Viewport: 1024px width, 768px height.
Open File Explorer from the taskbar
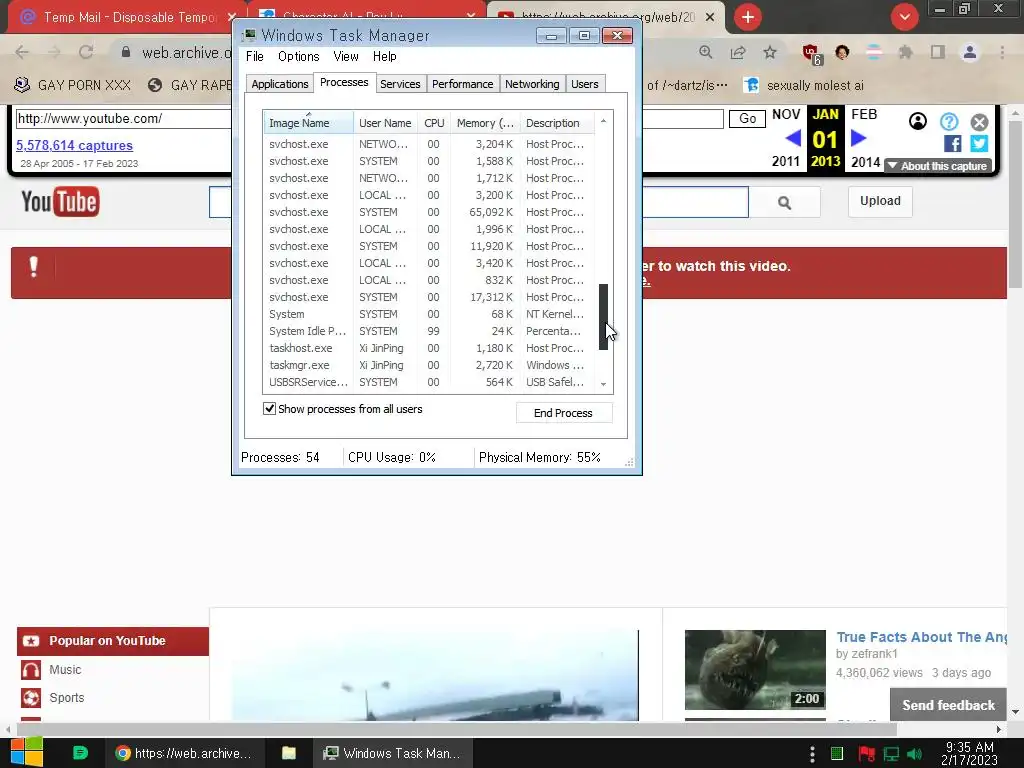[289, 753]
